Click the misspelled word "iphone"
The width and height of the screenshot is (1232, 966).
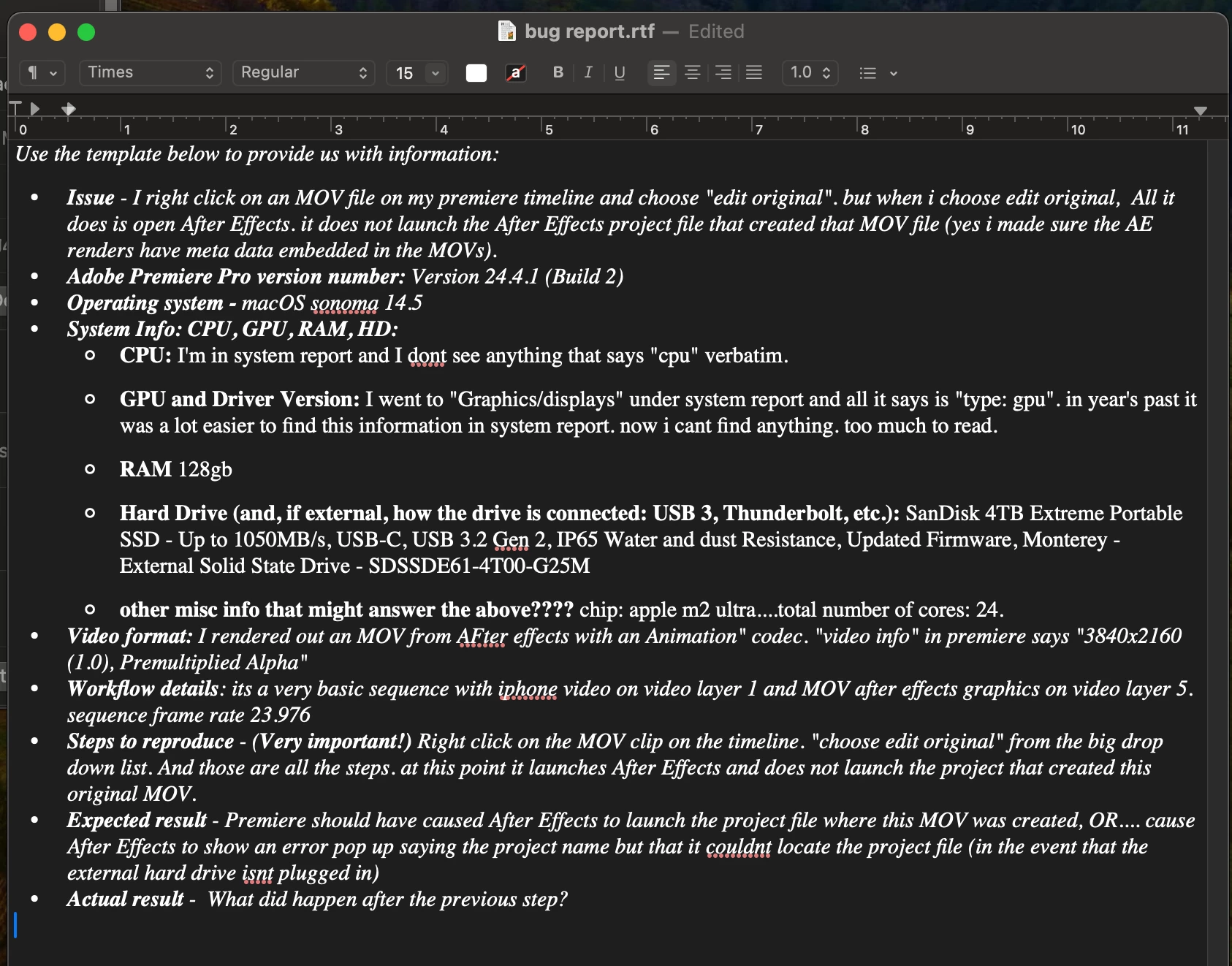528,688
